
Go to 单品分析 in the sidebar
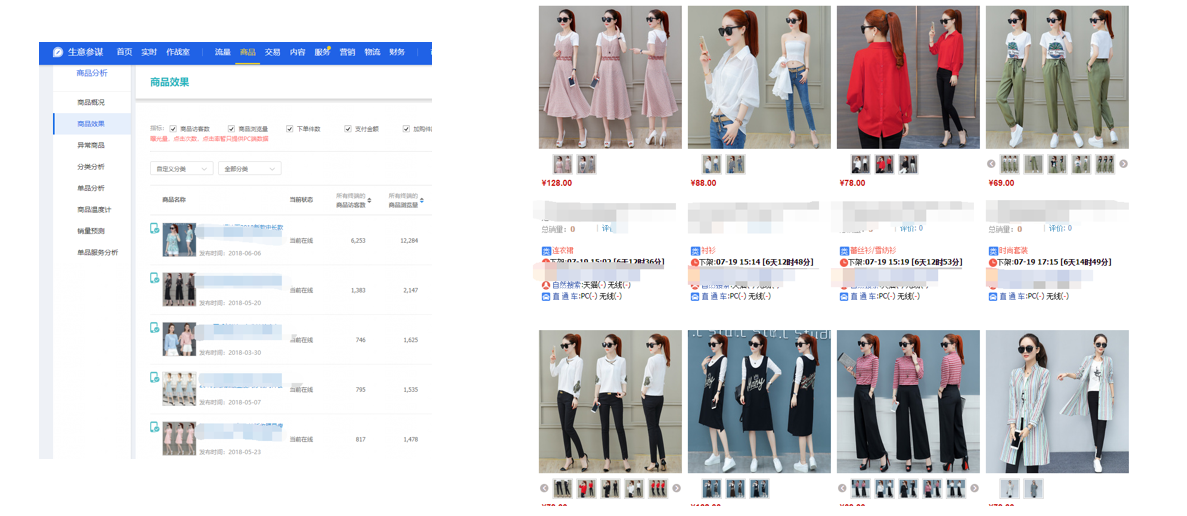[x=91, y=188]
